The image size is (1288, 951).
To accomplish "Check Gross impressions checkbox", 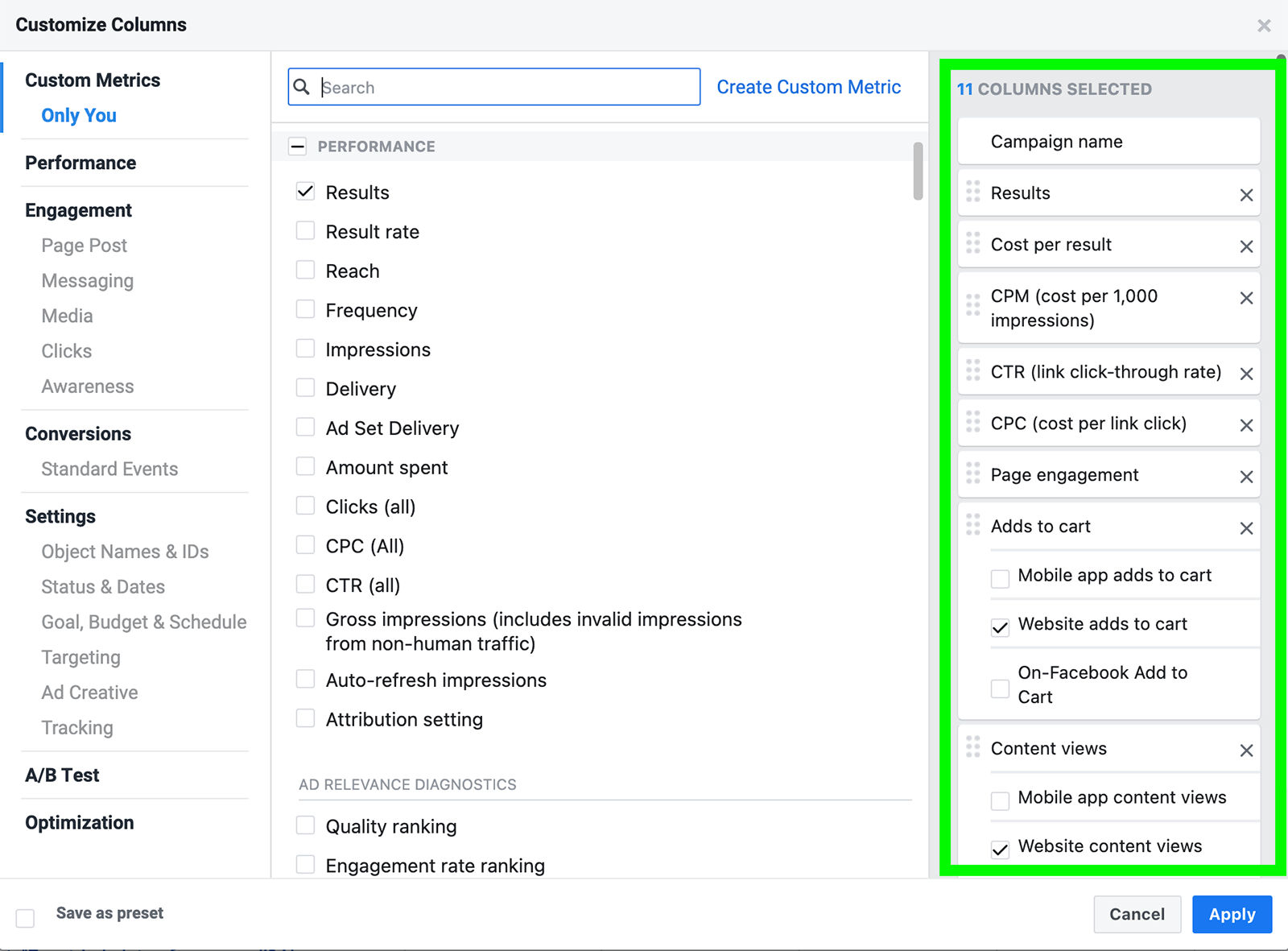I will pos(305,618).
